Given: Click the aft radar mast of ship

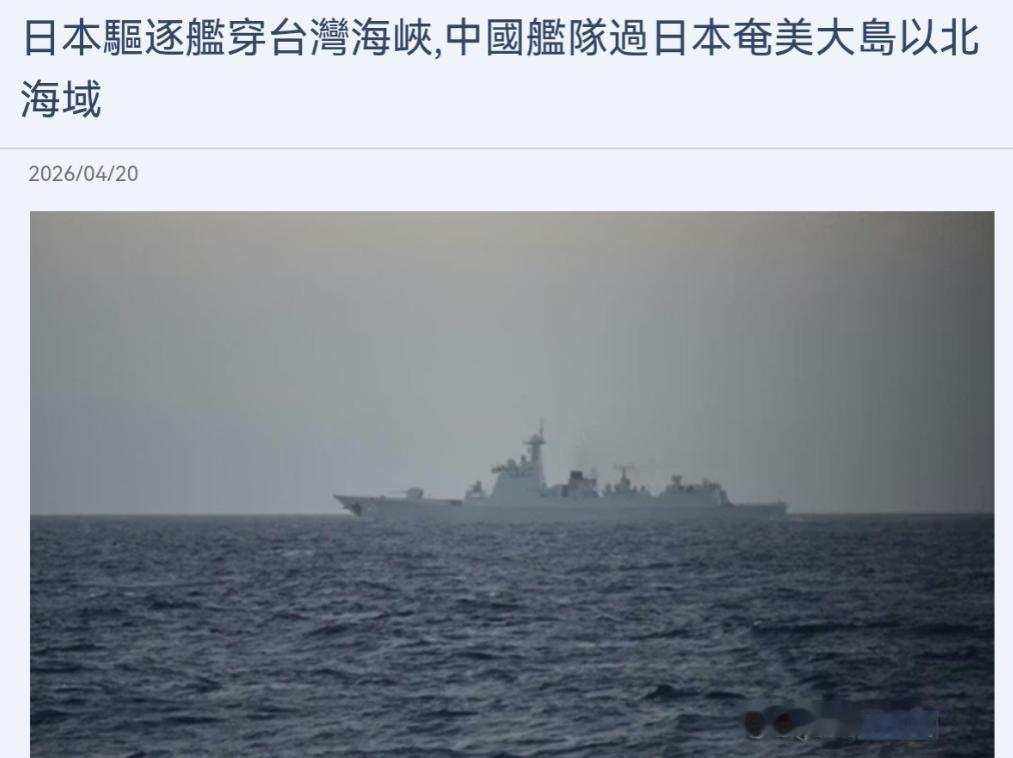Looking at the screenshot, I should (623, 476).
